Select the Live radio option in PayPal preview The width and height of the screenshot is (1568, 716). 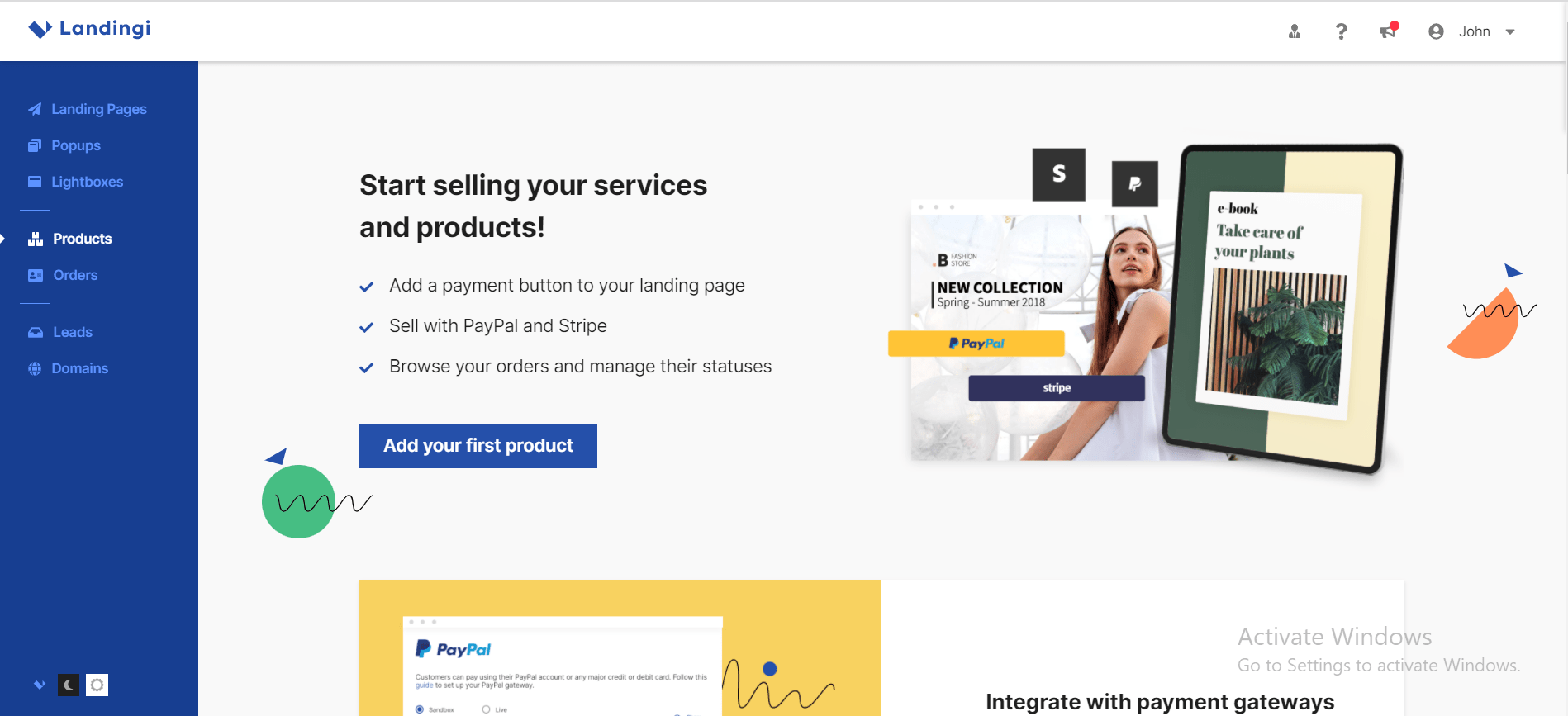tap(487, 709)
